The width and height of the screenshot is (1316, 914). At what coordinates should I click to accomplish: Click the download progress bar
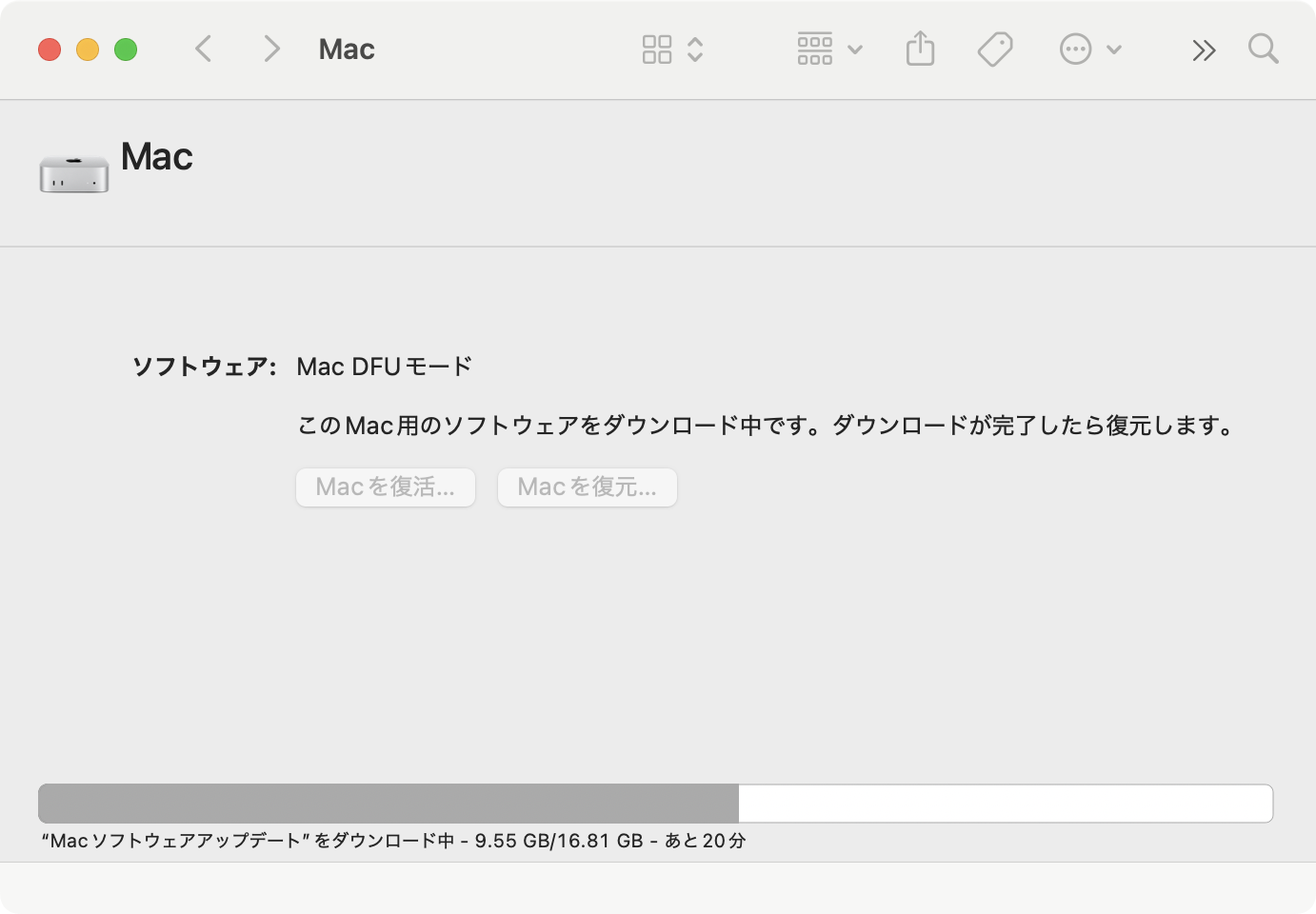pos(655,804)
